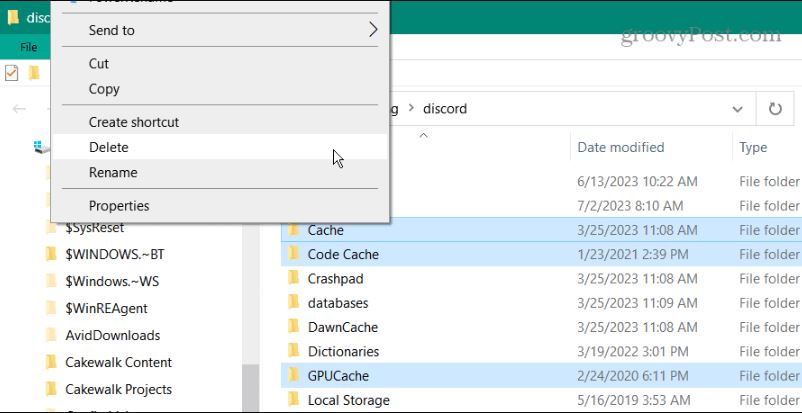Select Create shortcut in context menu
This screenshot has width=802, height=413.
(x=220, y=122)
